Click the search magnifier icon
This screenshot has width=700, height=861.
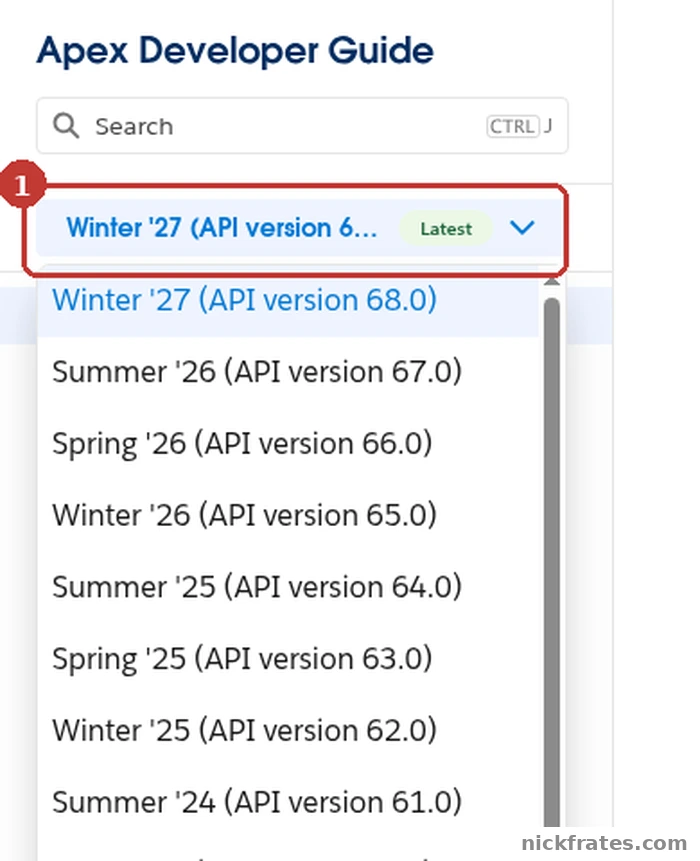(x=66, y=126)
